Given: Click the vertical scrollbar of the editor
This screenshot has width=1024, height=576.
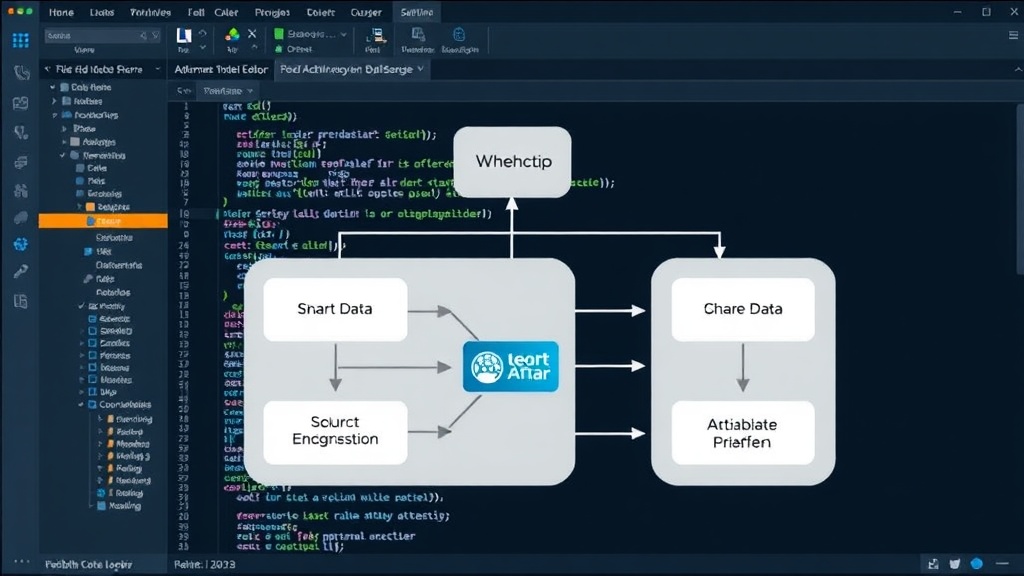Looking at the screenshot, I should click(x=1019, y=189).
